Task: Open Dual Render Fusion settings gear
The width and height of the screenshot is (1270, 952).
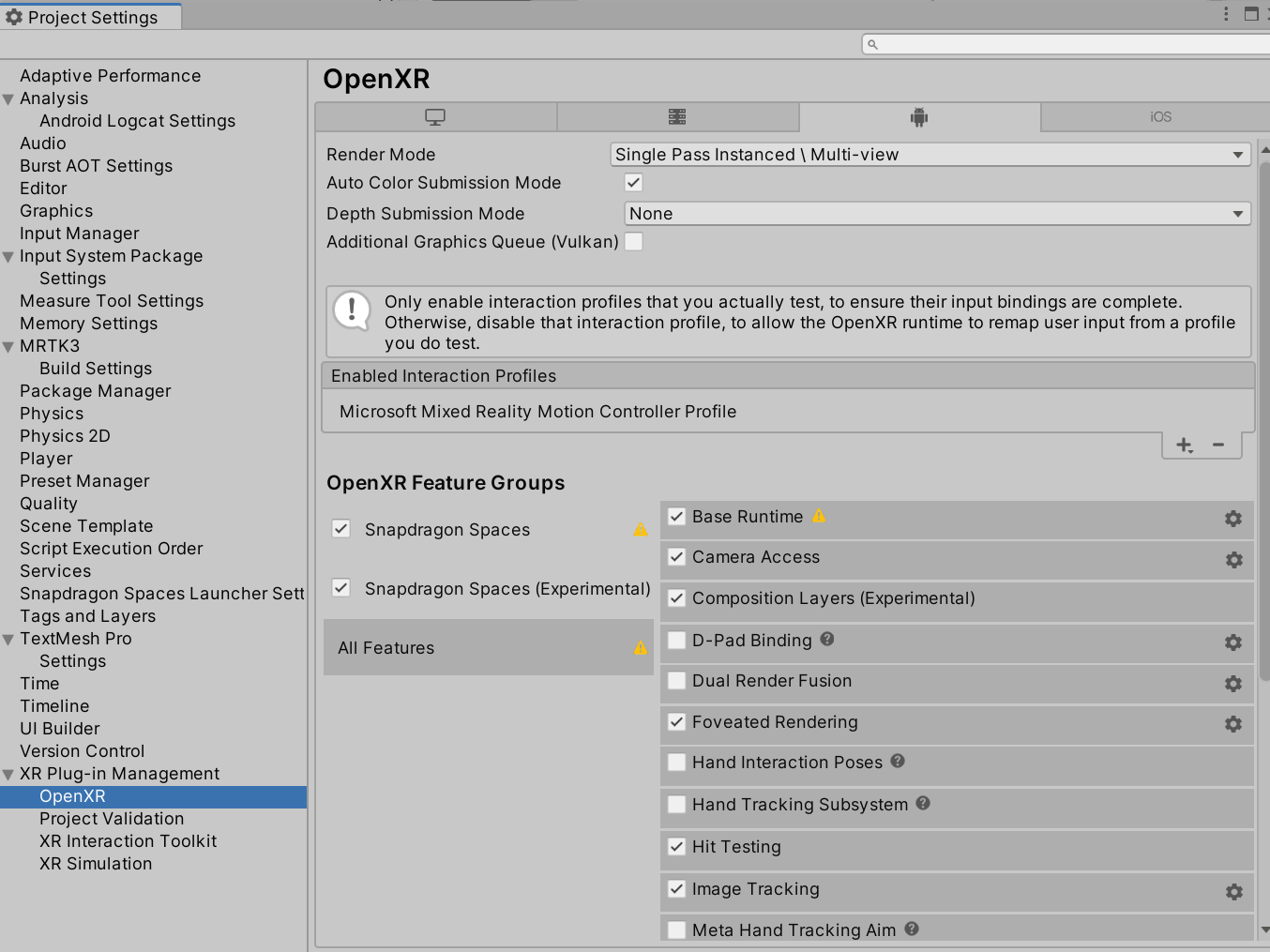Action: (1233, 684)
